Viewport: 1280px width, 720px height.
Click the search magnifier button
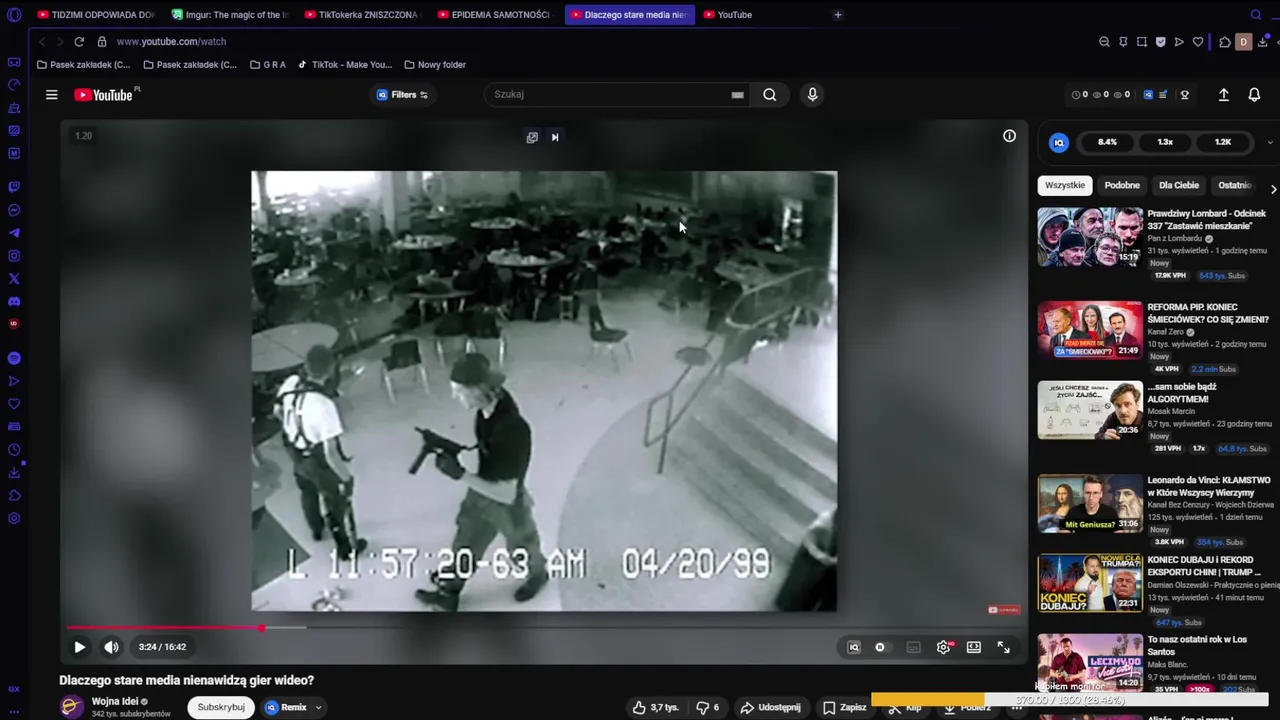click(769, 94)
